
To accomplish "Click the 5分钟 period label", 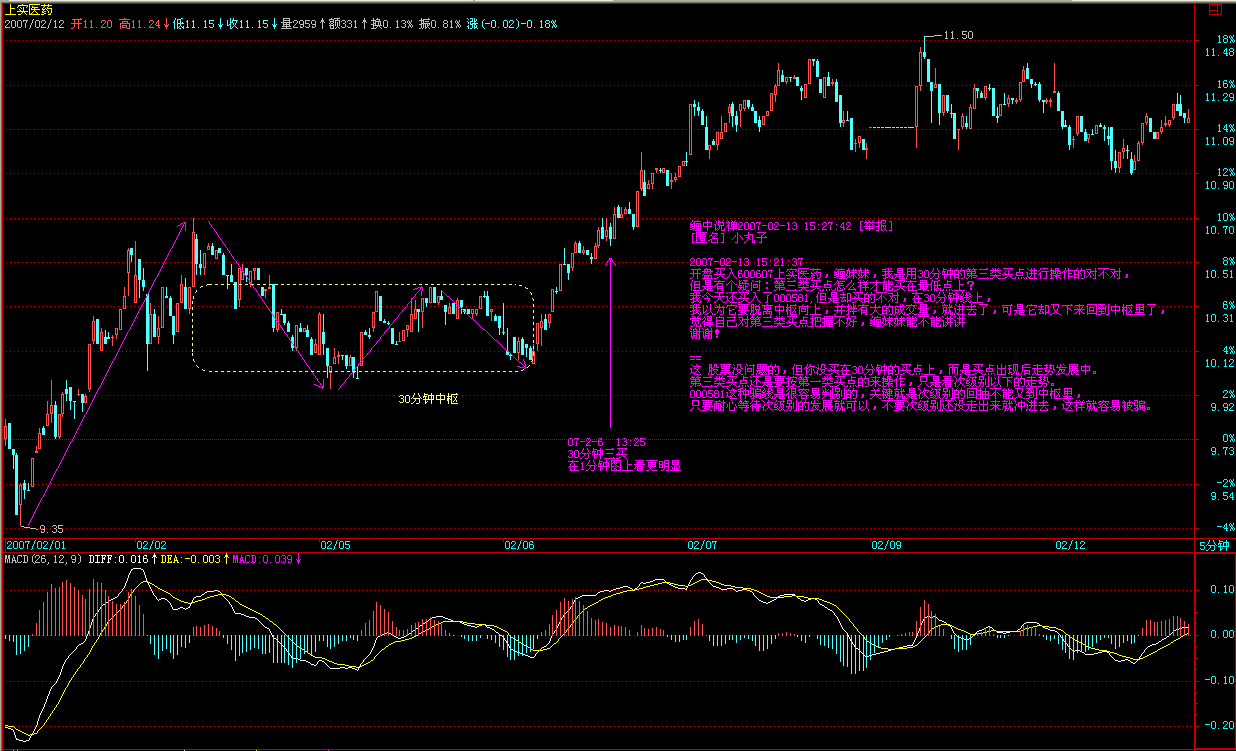I will click(1215, 545).
